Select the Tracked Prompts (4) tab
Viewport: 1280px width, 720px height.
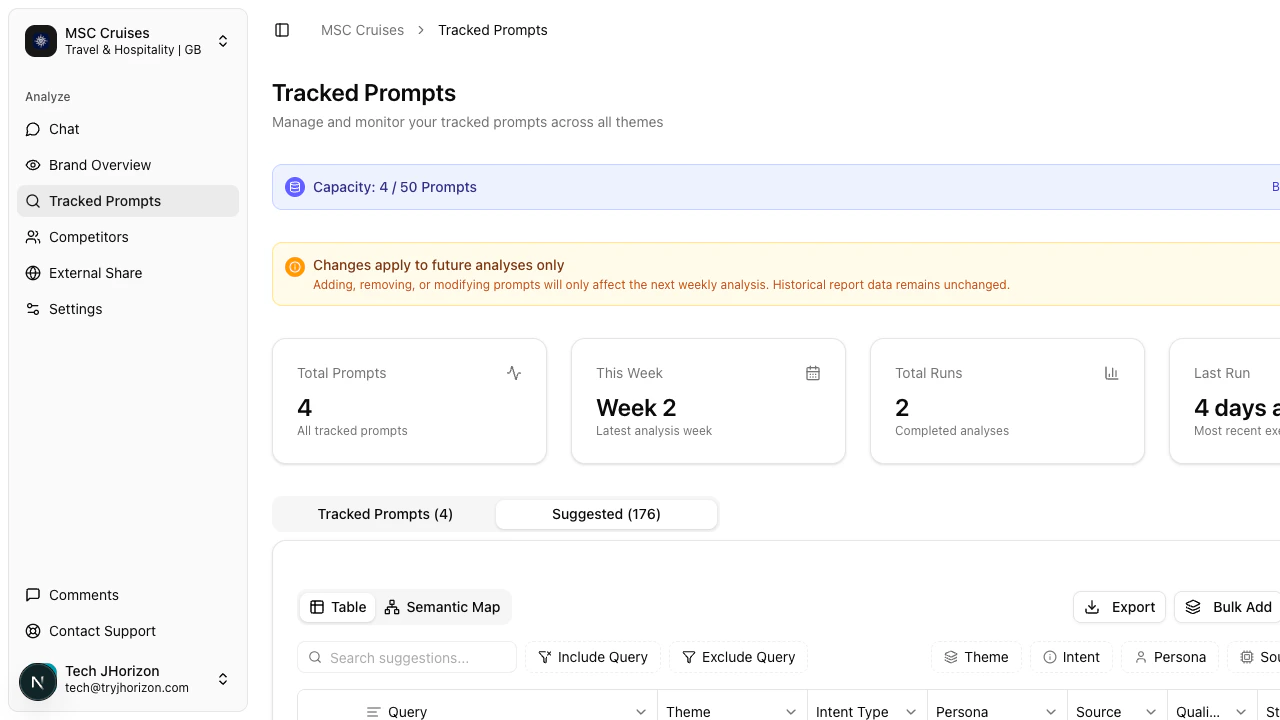[385, 514]
